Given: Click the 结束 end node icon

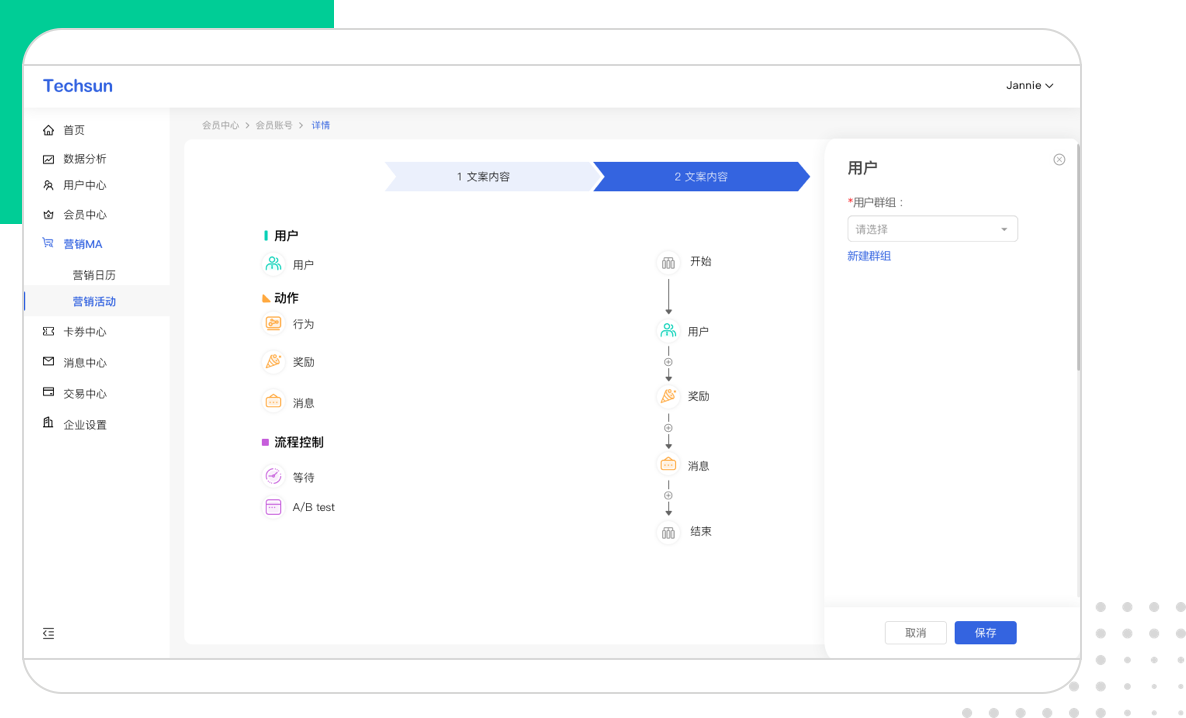Looking at the screenshot, I should pos(668,532).
